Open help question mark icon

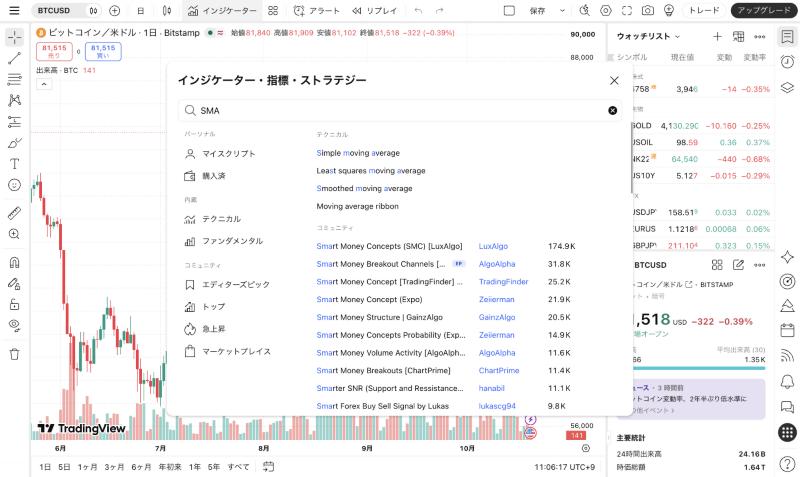coord(787,464)
